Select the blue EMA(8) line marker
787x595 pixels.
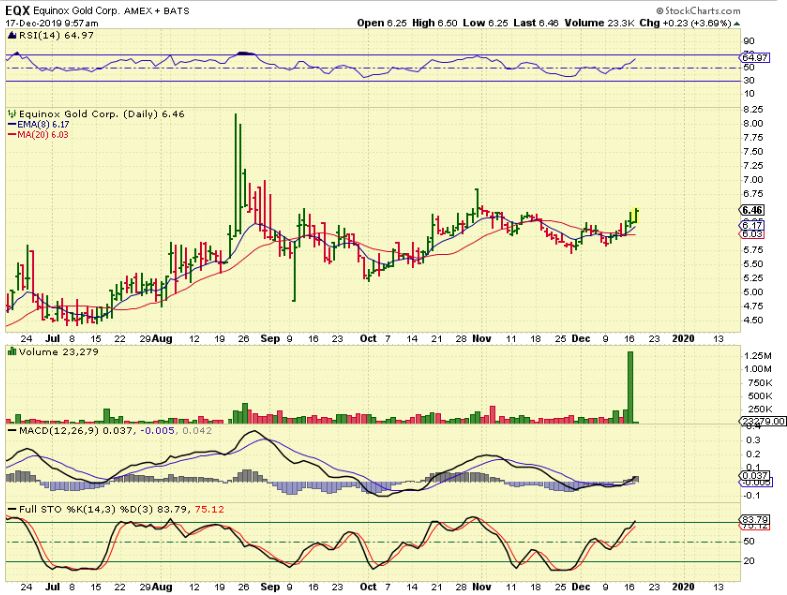[11, 125]
